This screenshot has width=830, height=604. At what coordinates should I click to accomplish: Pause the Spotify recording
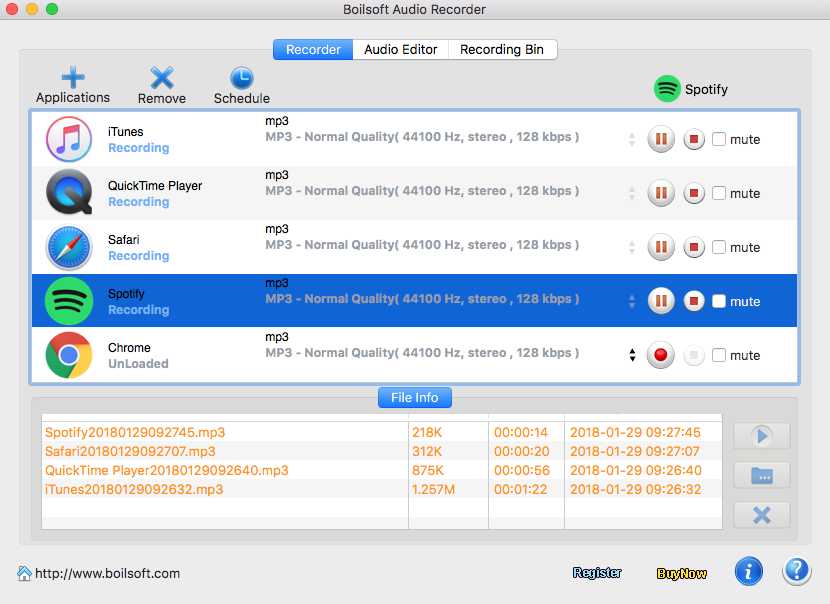[661, 301]
